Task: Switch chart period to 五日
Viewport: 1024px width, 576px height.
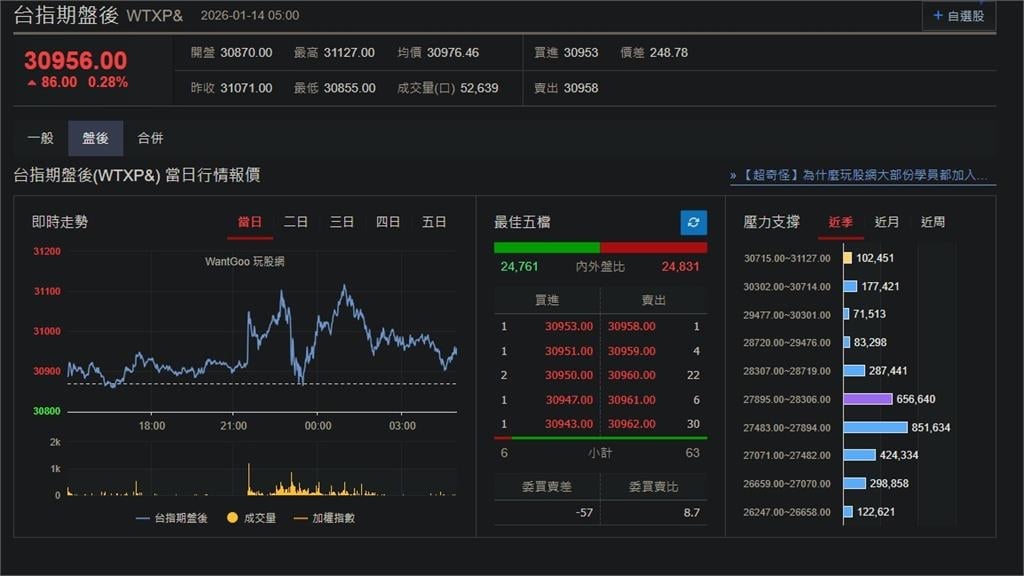Action: pos(434,222)
